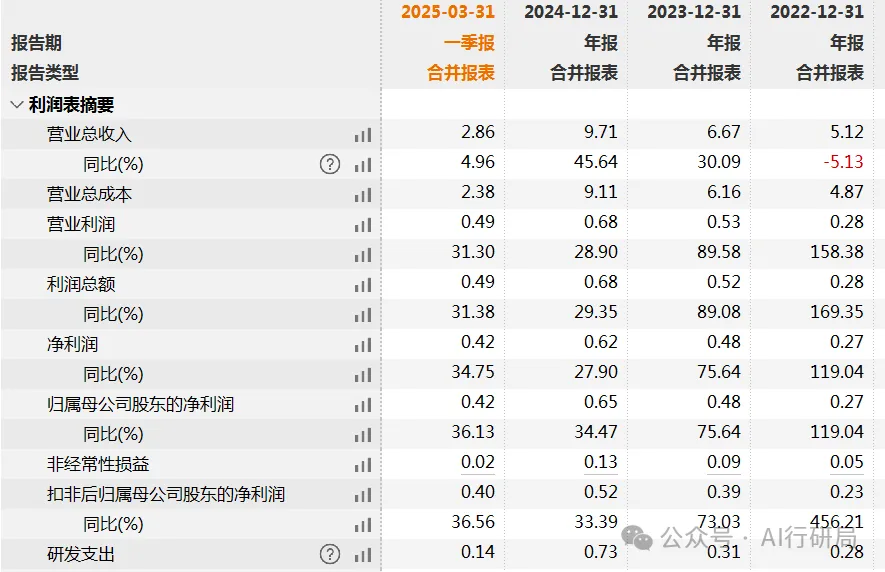
Task: Click the 利润表摘要 section title
Action: pyautogui.click(x=71, y=104)
